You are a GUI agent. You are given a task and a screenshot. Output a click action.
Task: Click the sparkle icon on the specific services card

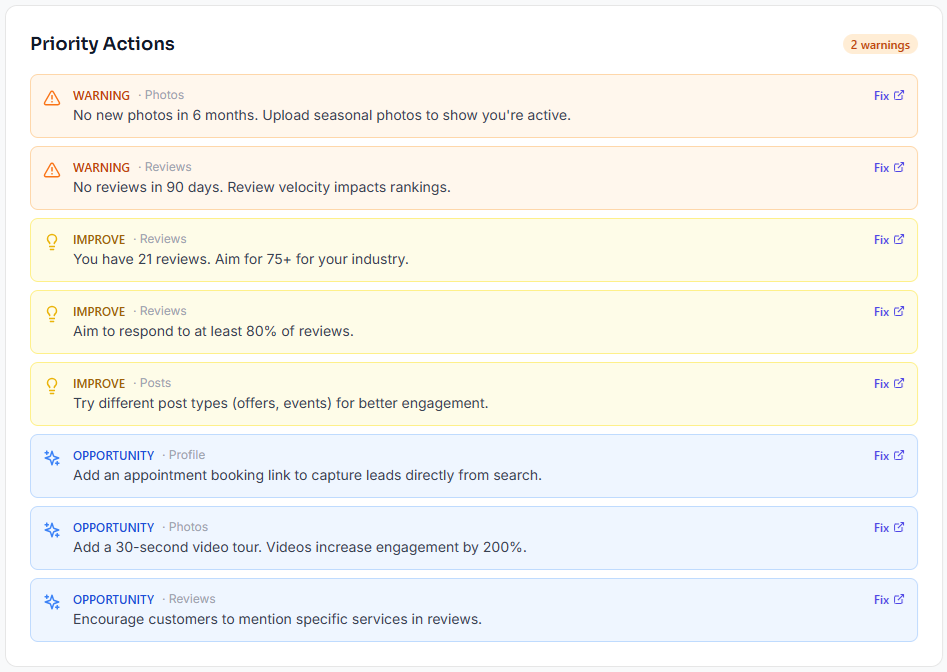pyautogui.click(x=51, y=601)
